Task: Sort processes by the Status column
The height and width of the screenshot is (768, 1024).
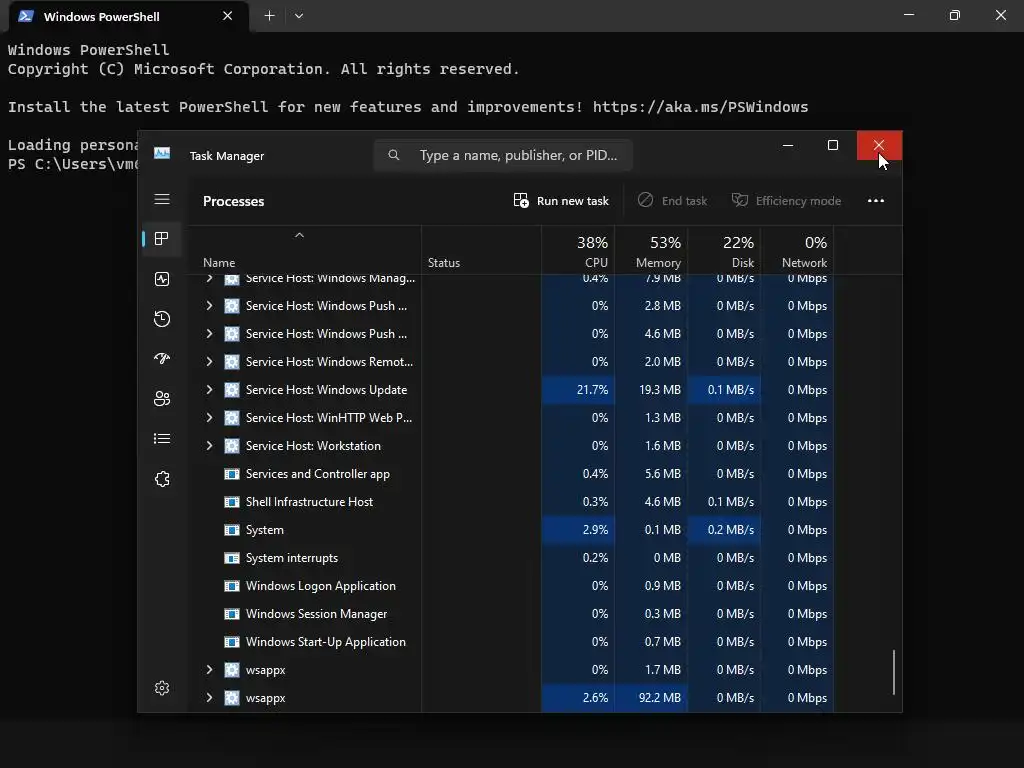Action: (x=481, y=250)
